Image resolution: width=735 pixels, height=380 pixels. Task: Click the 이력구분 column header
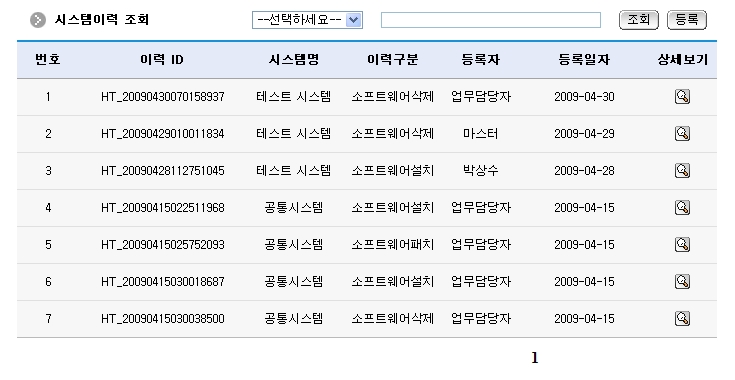pyautogui.click(x=392, y=60)
